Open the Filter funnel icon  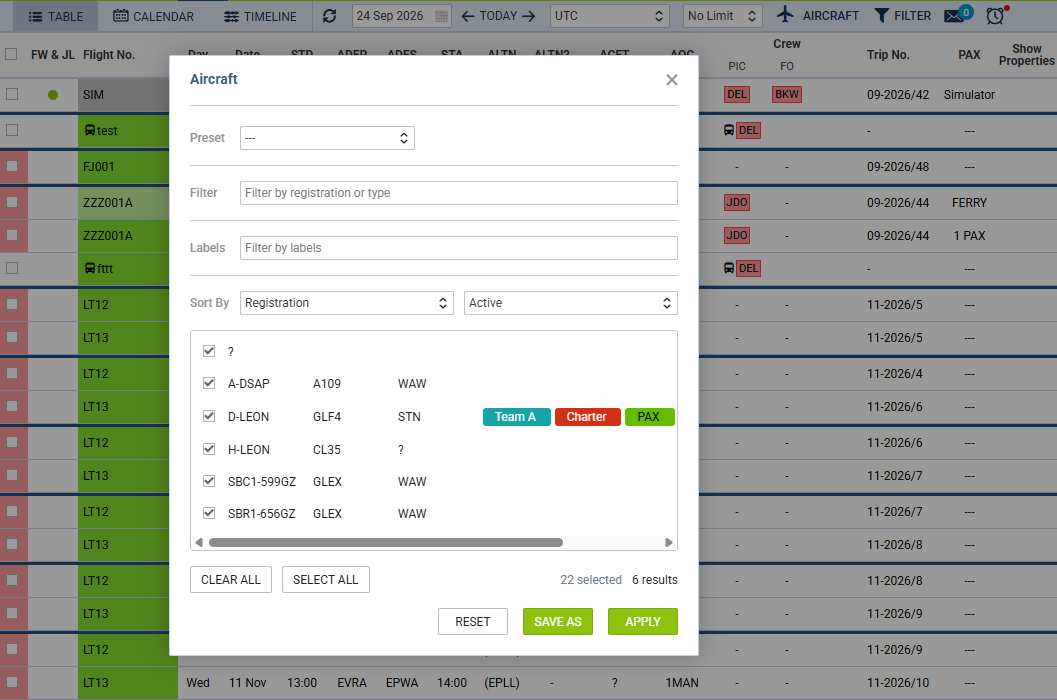pos(881,16)
